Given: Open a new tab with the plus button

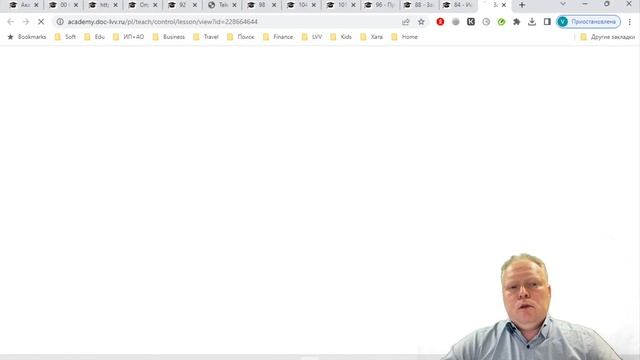Looking at the screenshot, I should [522, 5].
